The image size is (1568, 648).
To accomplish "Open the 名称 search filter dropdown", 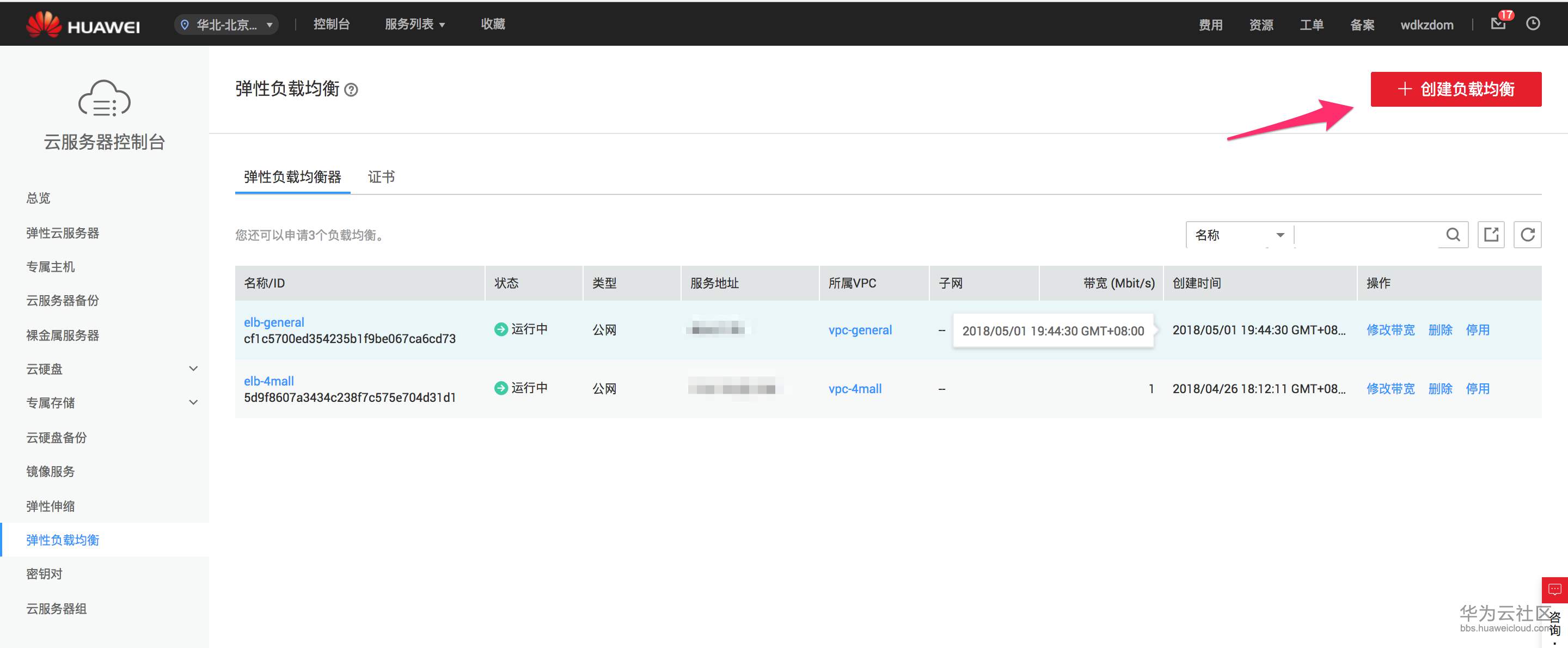I will coord(1239,235).
